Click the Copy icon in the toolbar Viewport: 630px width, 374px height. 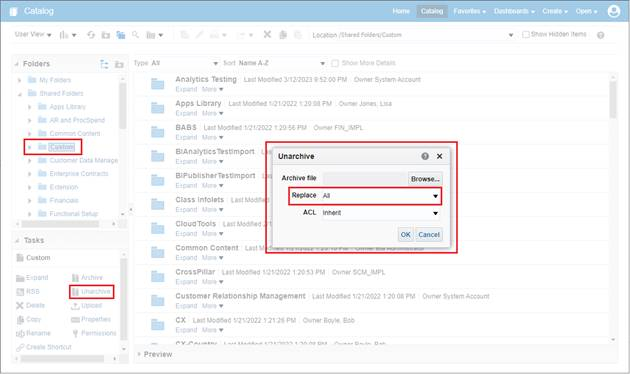(x=283, y=35)
